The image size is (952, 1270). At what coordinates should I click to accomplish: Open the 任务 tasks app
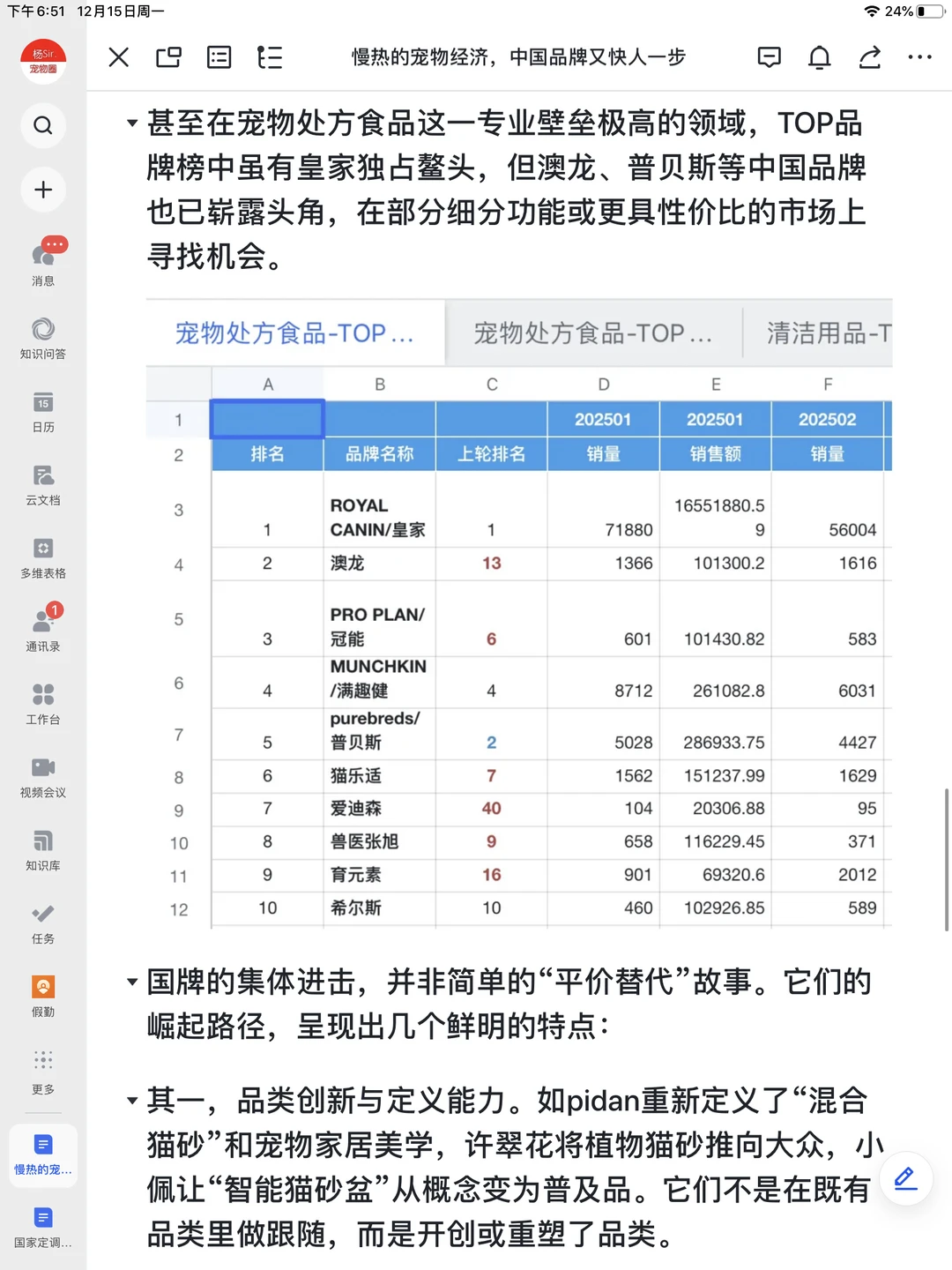click(x=42, y=920)
